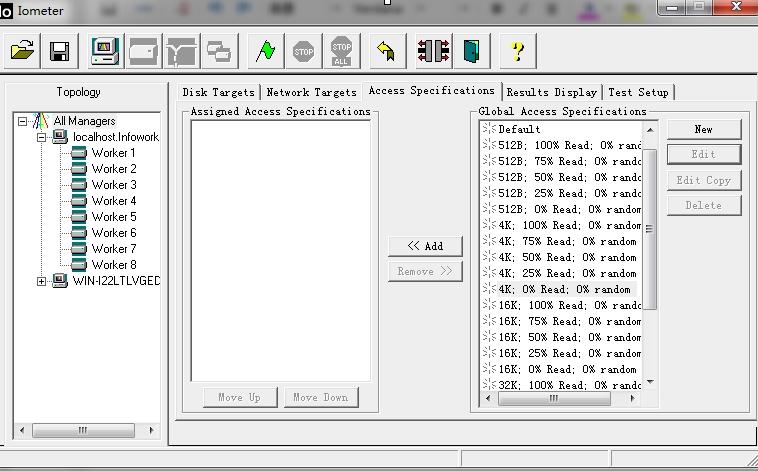
Task: Go to the Test Setup tab
Action: [638, 92]
